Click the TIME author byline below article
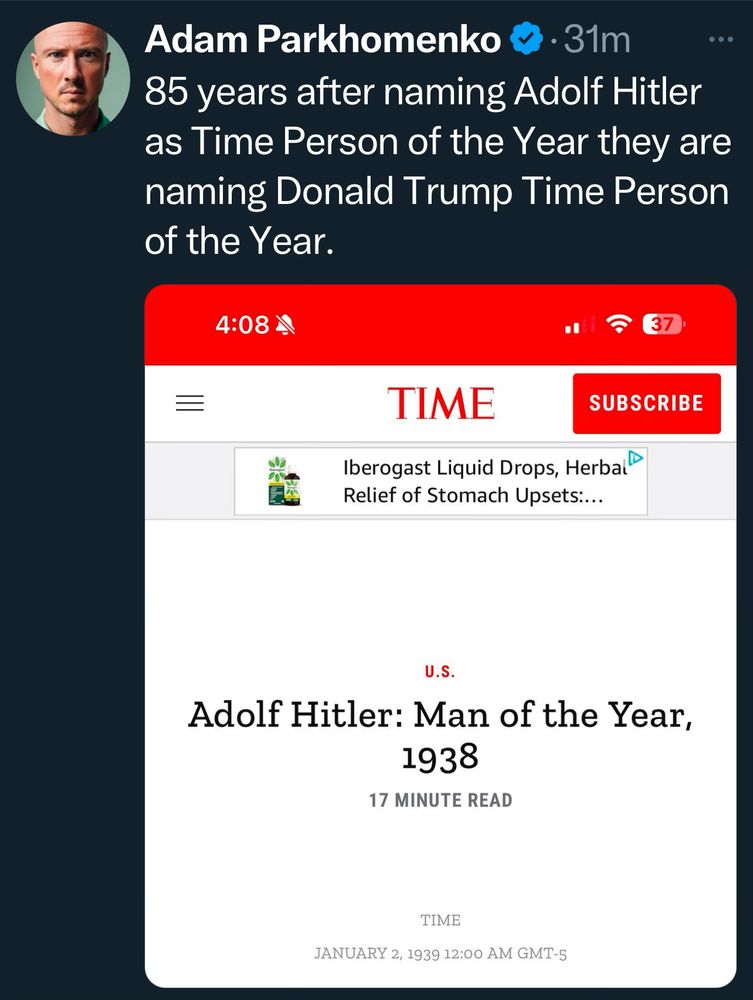The image size is (753, 1000). (x=440, y=920)
